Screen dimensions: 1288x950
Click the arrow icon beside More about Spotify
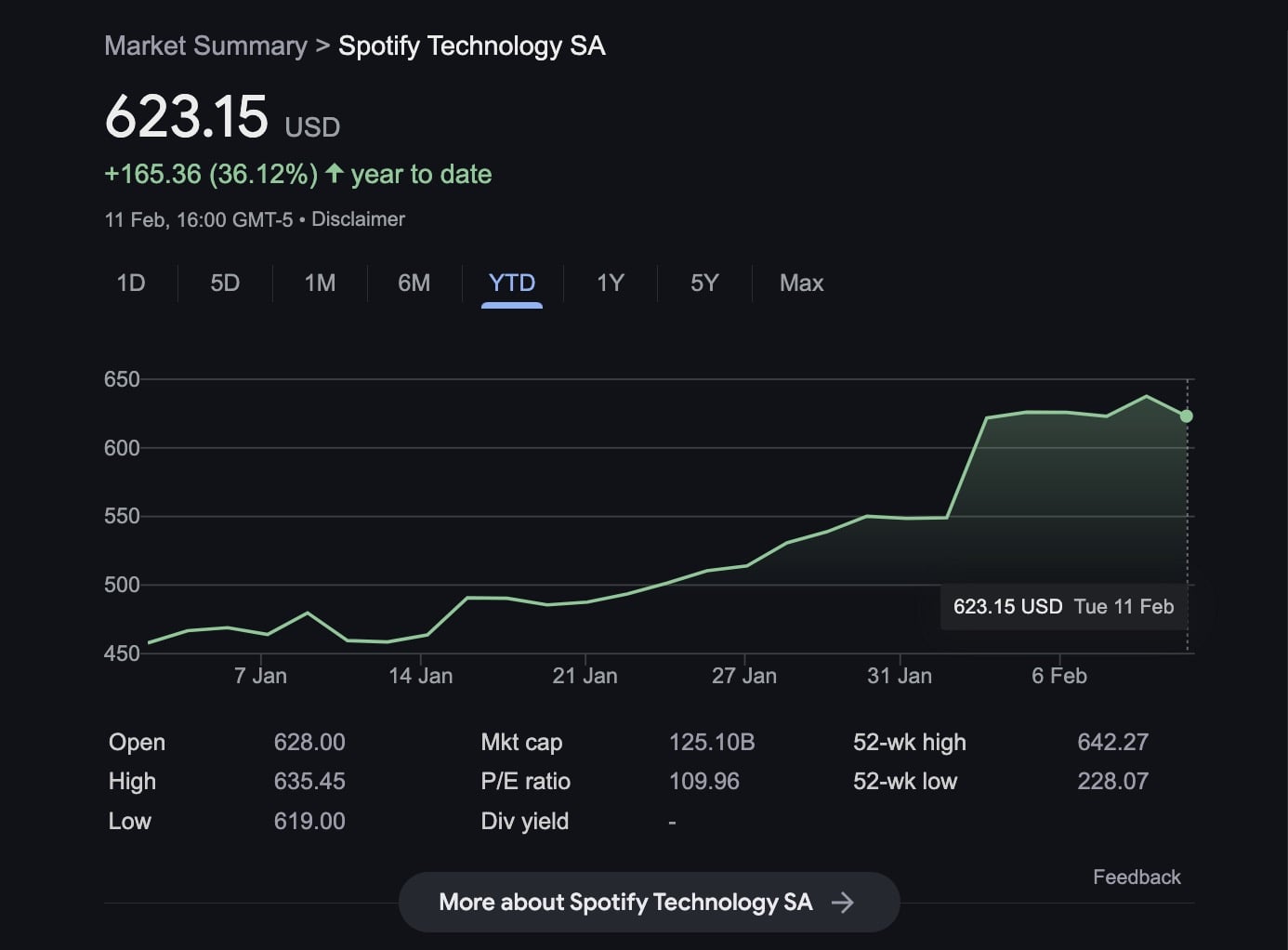click(x=842, y=903)
